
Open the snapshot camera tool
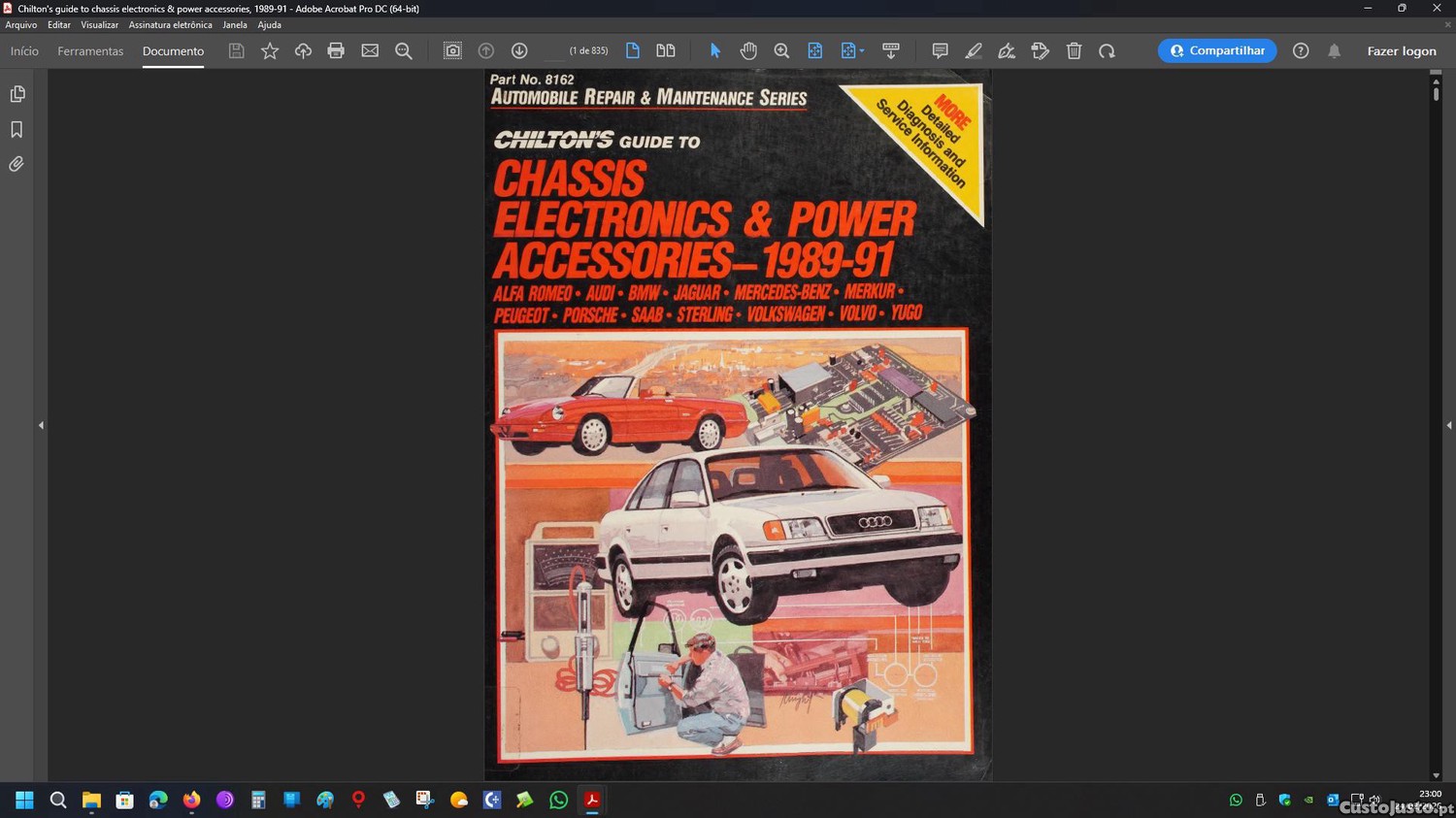452,50
